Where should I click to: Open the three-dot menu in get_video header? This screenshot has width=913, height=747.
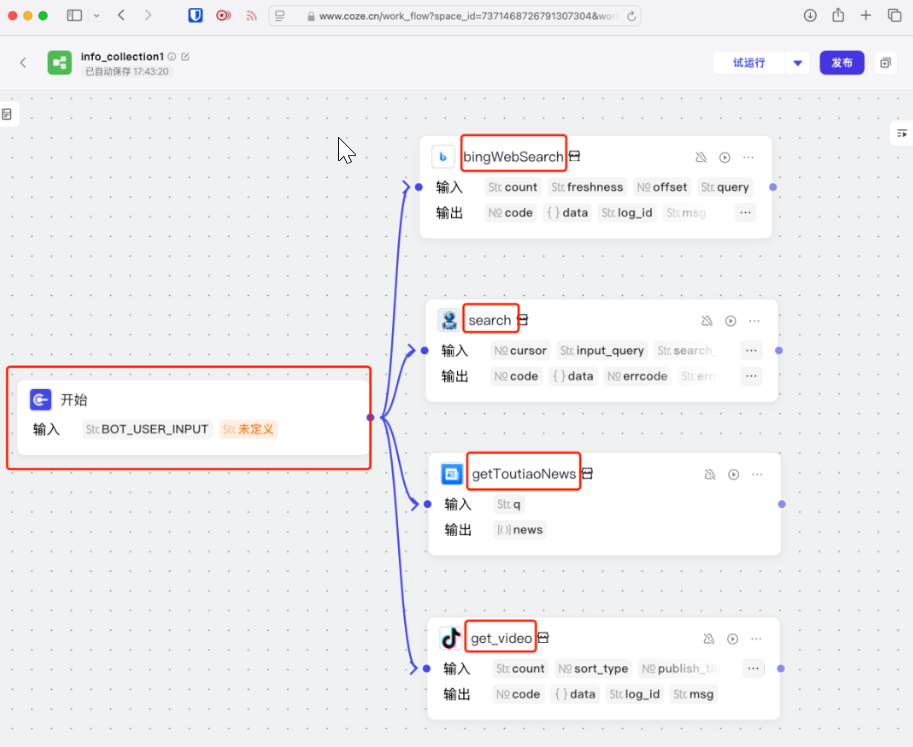point(756,639)
